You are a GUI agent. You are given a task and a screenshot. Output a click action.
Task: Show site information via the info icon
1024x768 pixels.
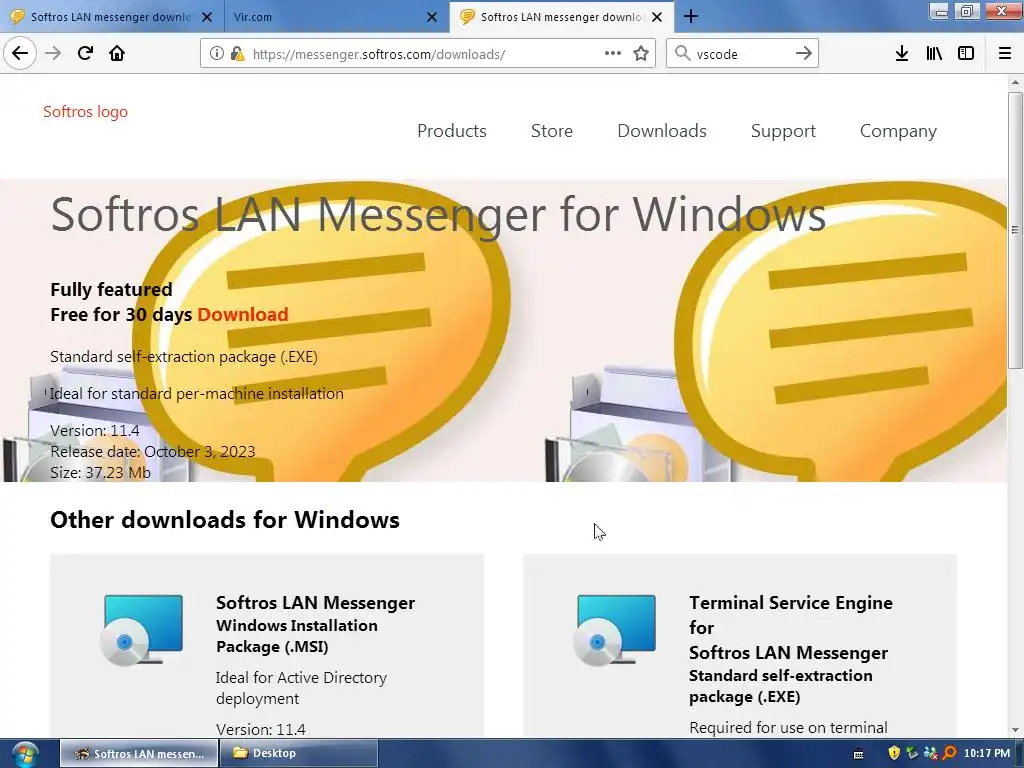(x=217, y=54)
